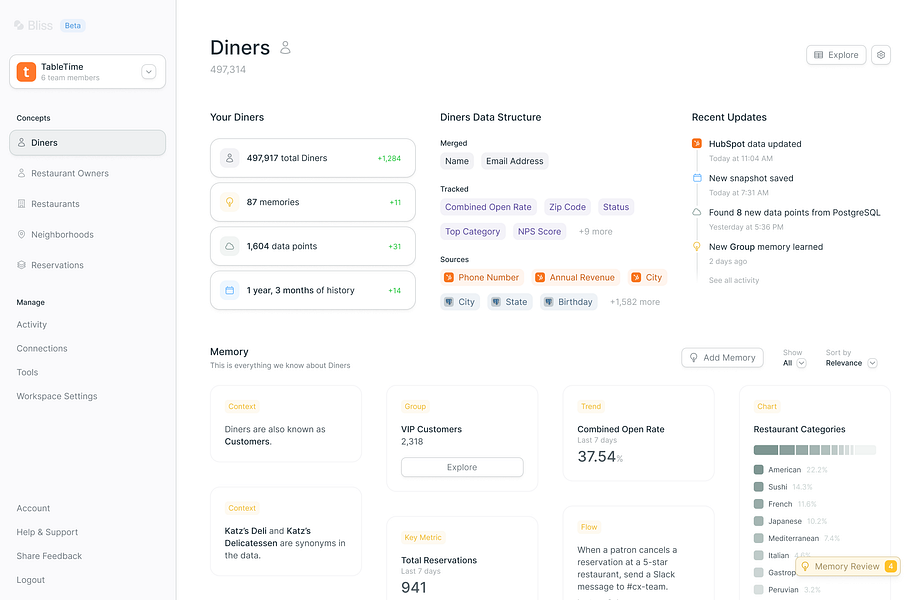Click Explore button in VIP Customers card
This screenshot has height=600, width=924.
462,467
